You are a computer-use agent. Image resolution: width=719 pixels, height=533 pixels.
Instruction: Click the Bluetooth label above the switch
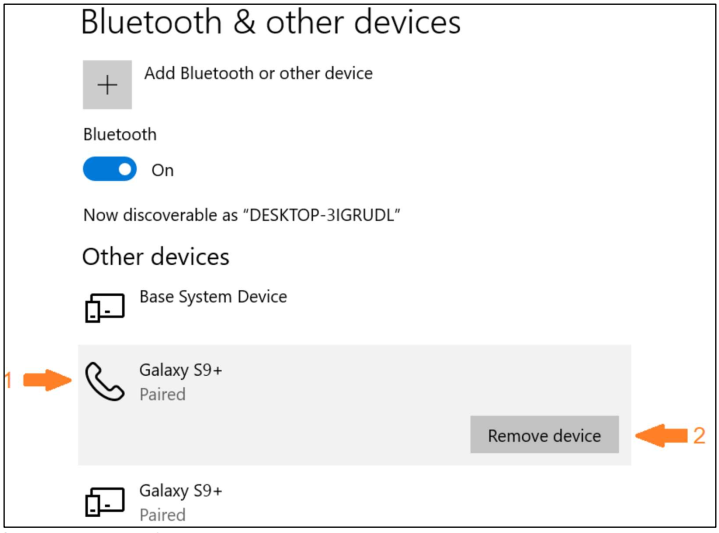(120, 134)
